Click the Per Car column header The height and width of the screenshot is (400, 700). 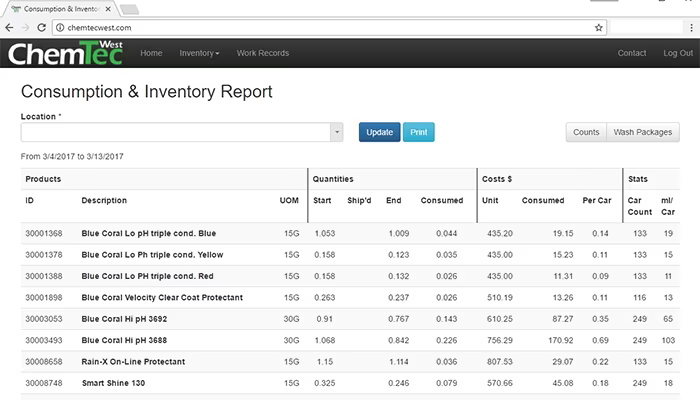597,200
